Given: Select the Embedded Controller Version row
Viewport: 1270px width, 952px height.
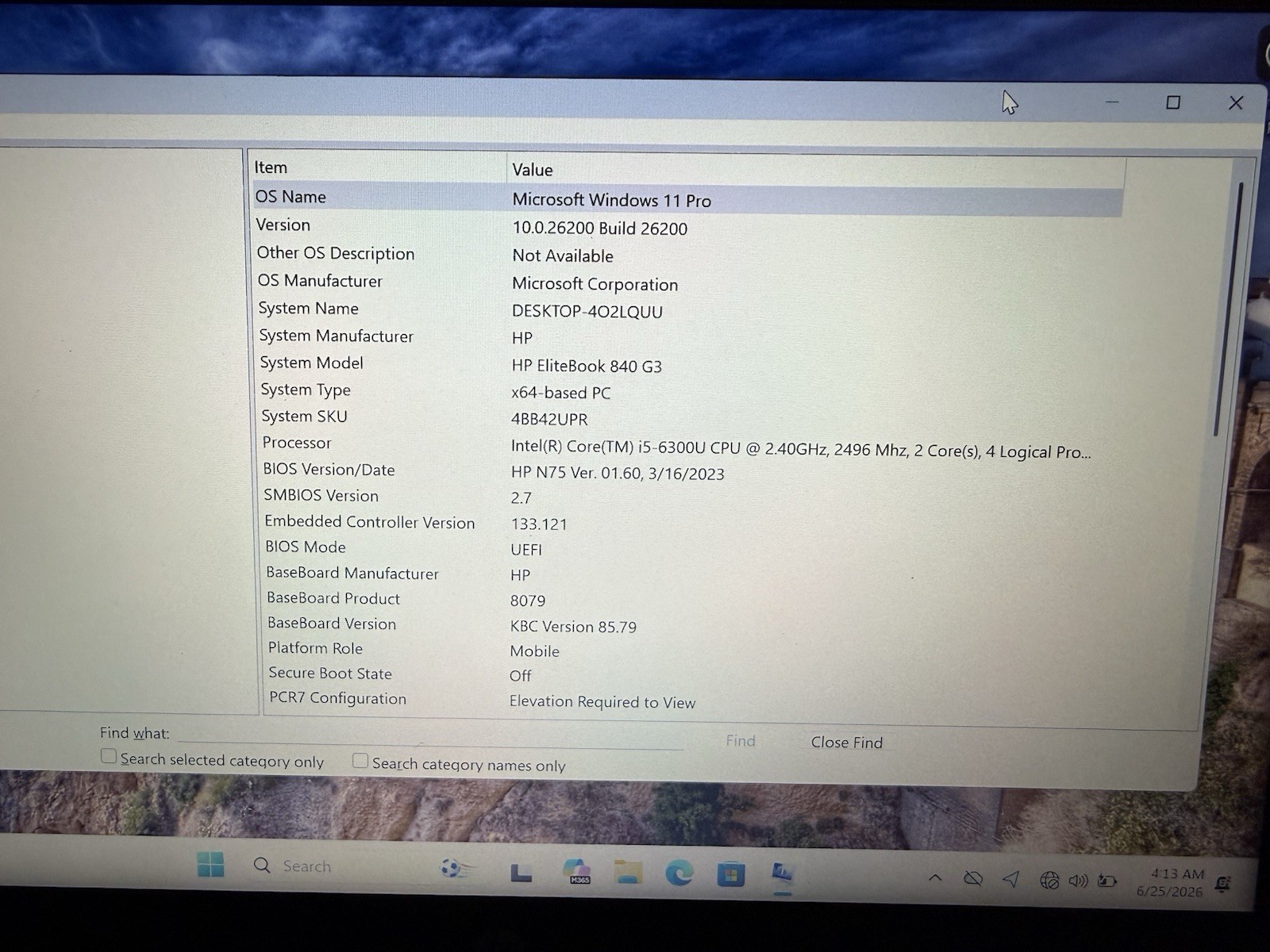Looking at the screenshot, I should [x=688, y=523].
